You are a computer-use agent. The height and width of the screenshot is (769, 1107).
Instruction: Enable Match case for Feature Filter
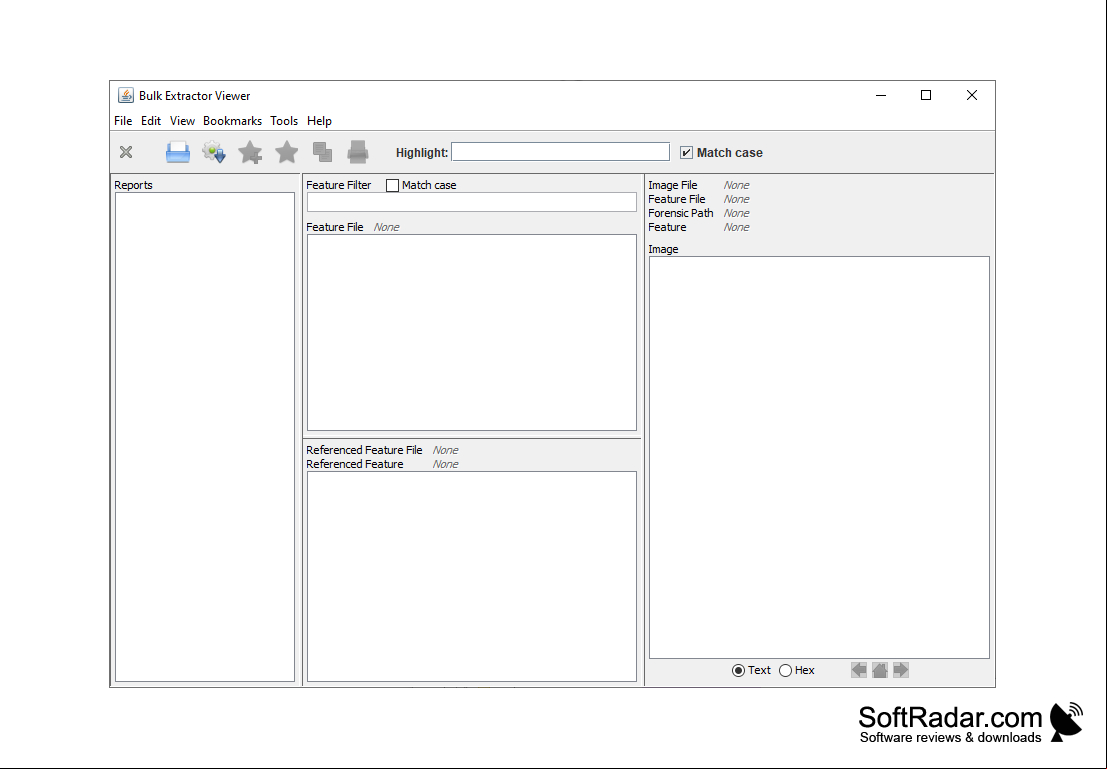pos(393,185)
